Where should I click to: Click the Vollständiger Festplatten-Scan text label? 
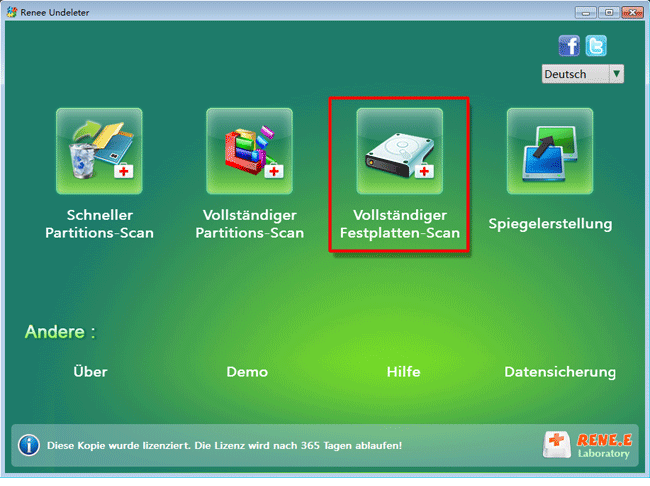[399, 224]
